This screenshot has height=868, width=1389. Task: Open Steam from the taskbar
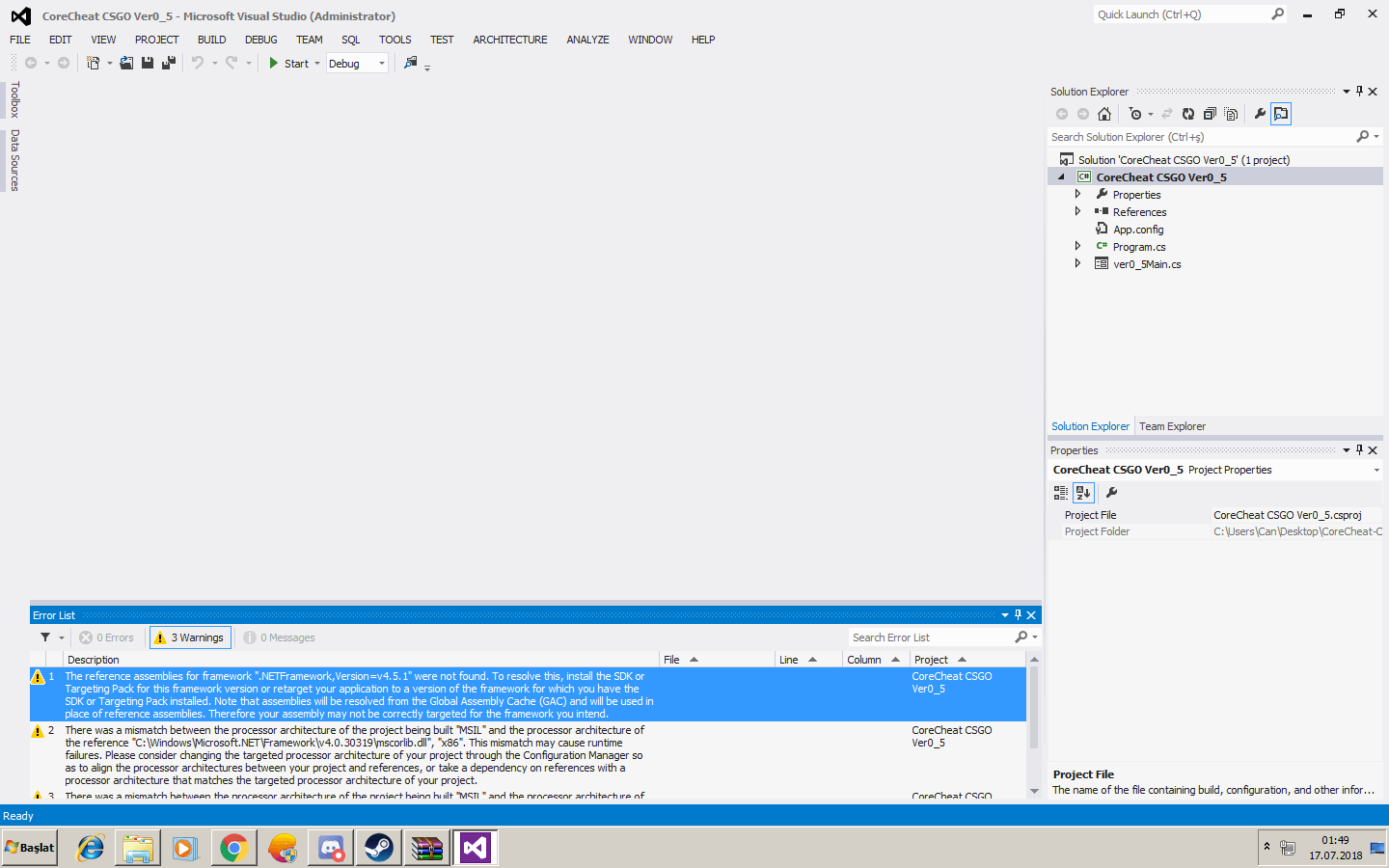[378, 848]
